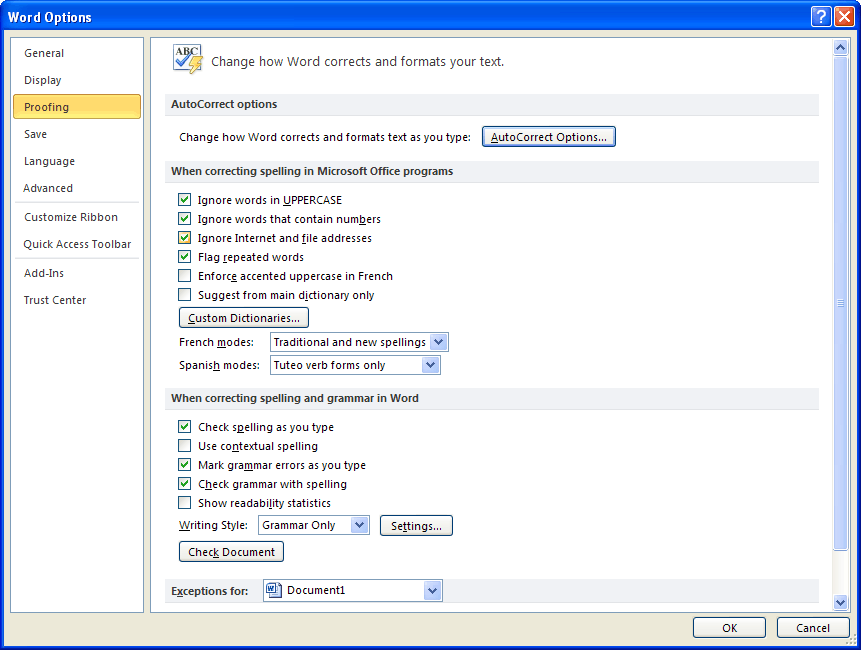This screenshot has height=650, width=861.
Task: Open Custom Dictionaries dialog
Action: point(244,318)
